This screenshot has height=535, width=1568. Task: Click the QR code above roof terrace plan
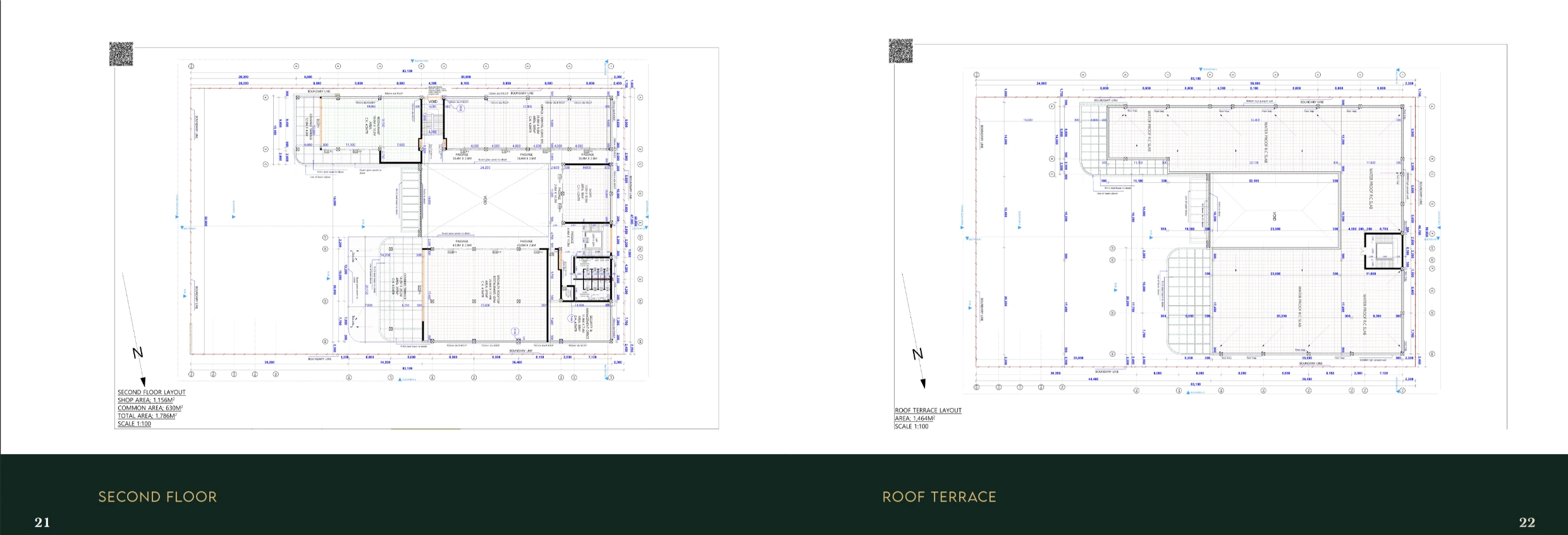(x=900, y=51)
